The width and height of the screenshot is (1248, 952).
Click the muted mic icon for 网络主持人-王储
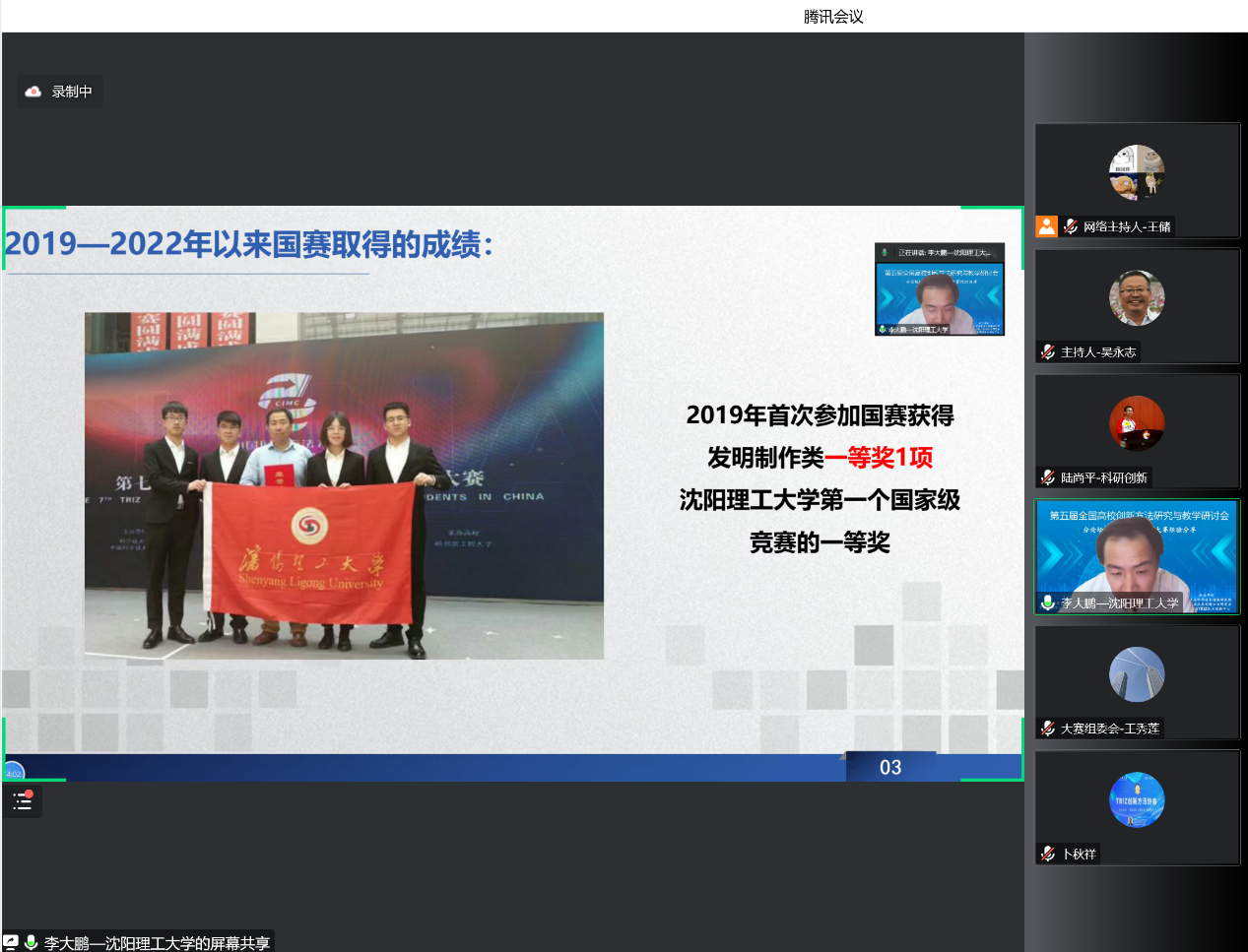tap(1071, 226)
